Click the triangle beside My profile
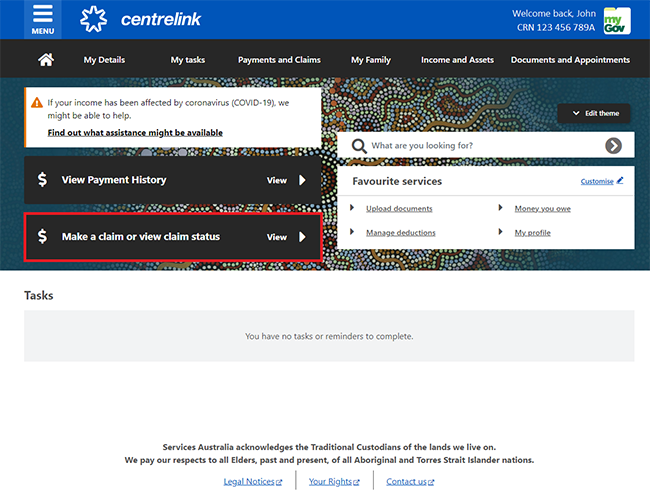The image size is (650, 494). 500,231
